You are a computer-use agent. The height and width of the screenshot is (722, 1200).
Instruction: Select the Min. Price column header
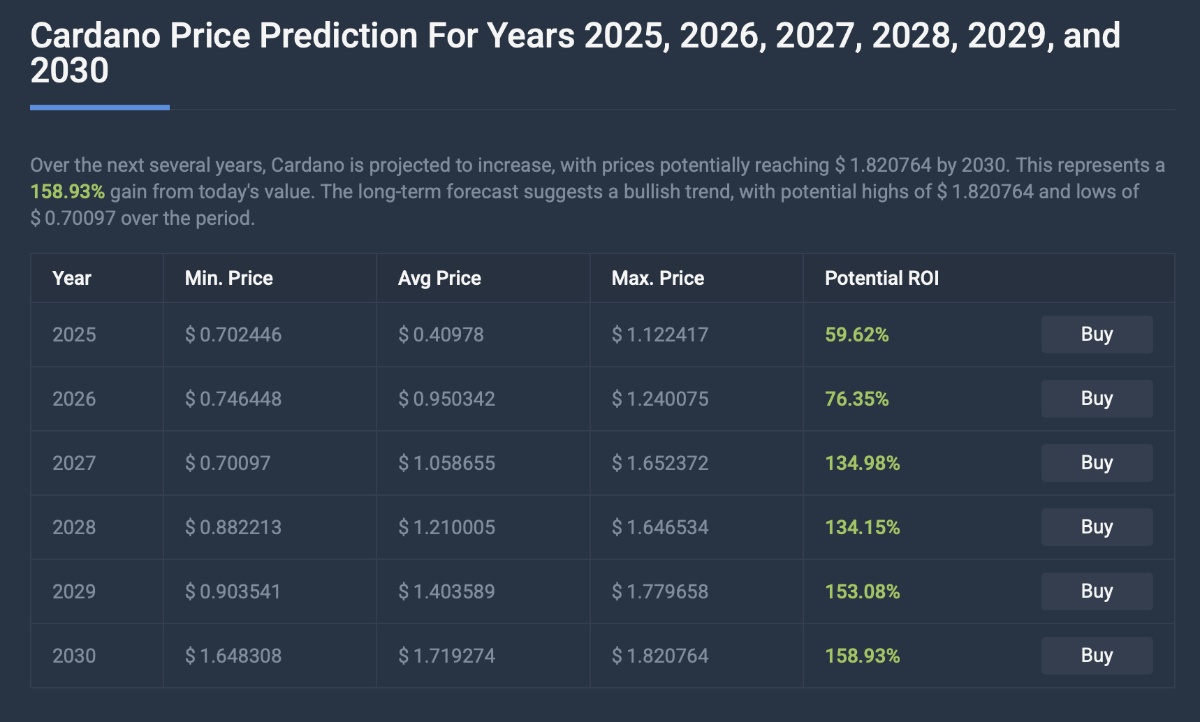229,278
